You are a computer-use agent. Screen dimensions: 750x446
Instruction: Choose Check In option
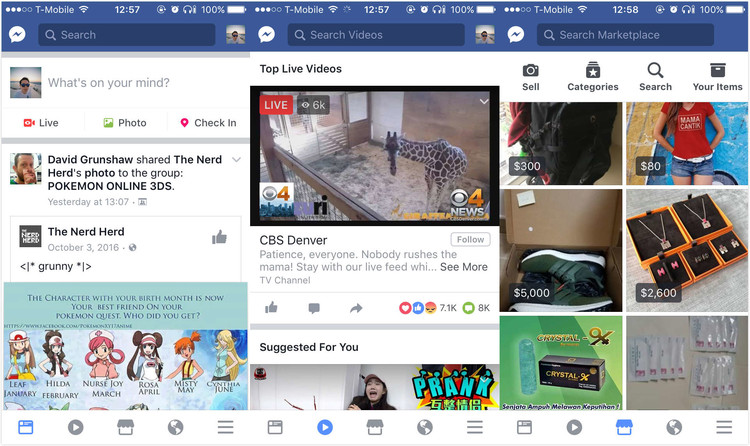[x=208, y=123]
